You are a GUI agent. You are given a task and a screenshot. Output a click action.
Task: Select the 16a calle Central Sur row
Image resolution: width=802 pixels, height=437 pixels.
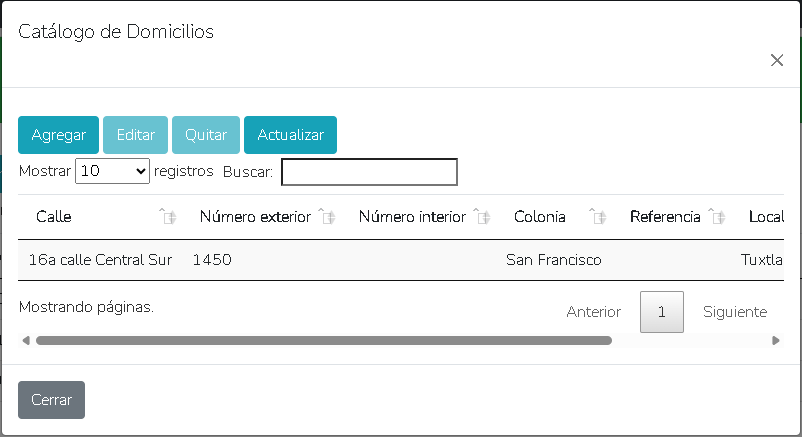(x=100, y=260)
